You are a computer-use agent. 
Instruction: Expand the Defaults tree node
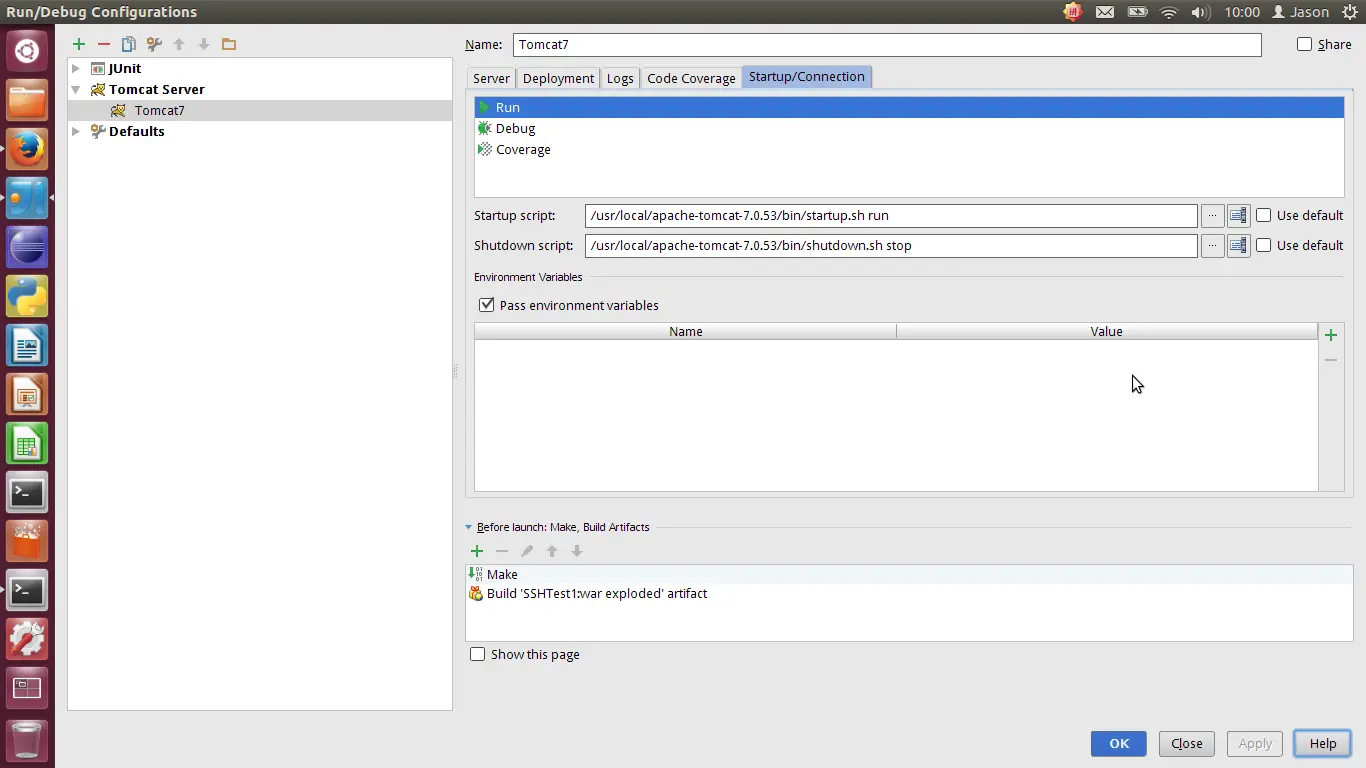[x=76, y=131]
